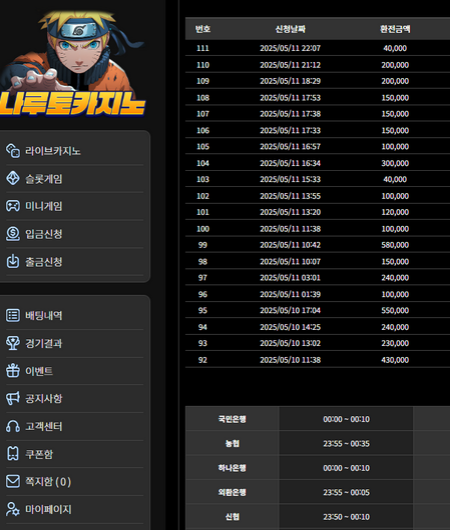Open 쪽지함 envelope icon
Image resolution: width=450 pixels, height=530 pixels.
[13, 481]
